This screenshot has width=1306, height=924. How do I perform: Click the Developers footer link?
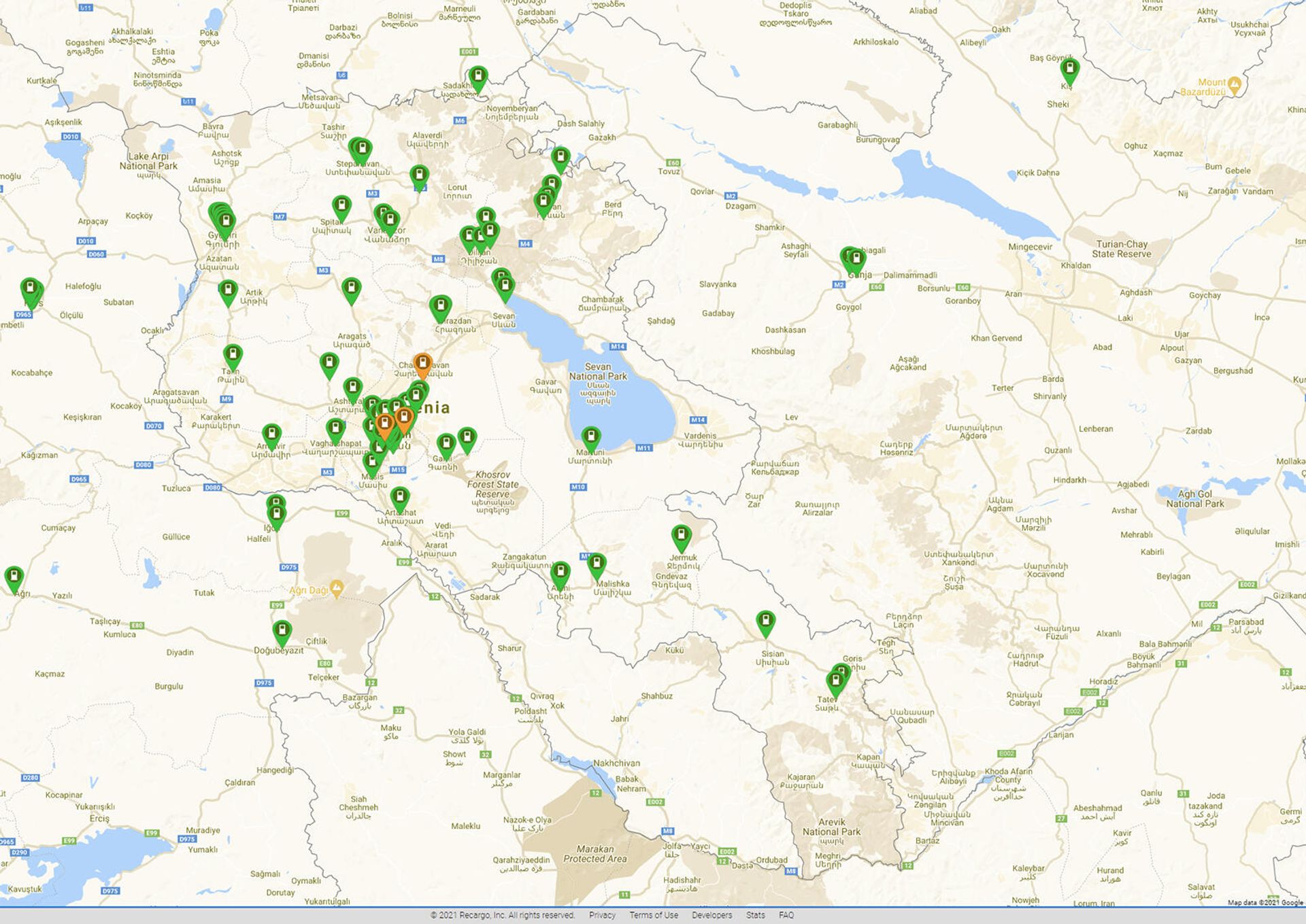(x=712, y=915)
